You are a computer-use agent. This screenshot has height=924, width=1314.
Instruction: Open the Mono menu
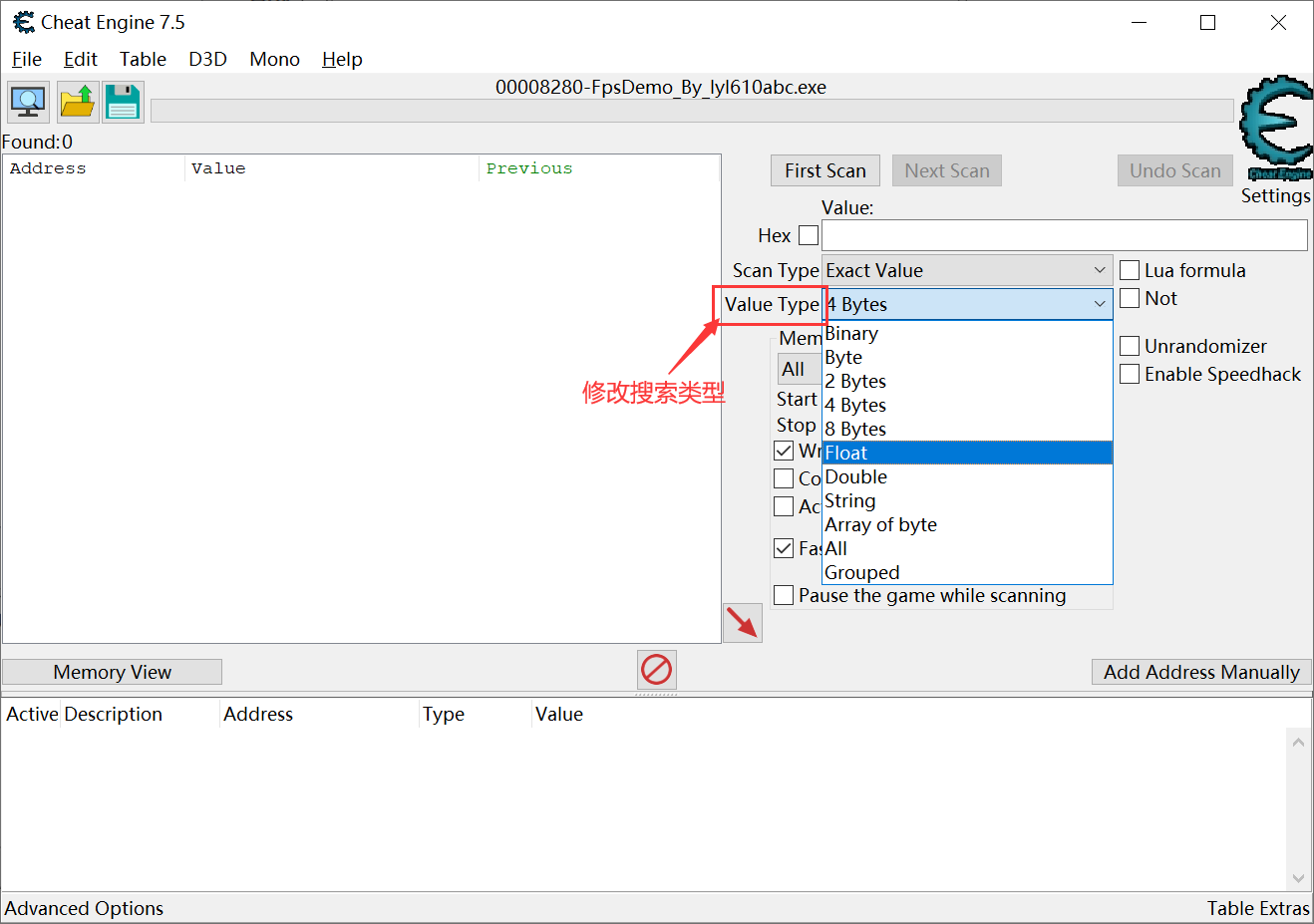click(x=275, y=59)
